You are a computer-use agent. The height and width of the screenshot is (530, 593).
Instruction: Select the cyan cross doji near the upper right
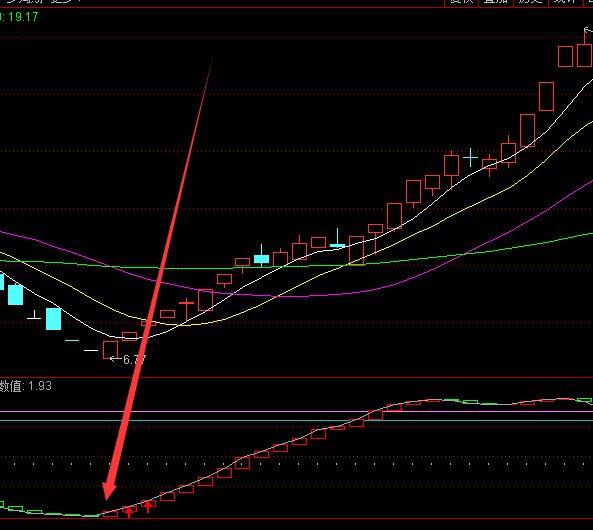point(470,157)
